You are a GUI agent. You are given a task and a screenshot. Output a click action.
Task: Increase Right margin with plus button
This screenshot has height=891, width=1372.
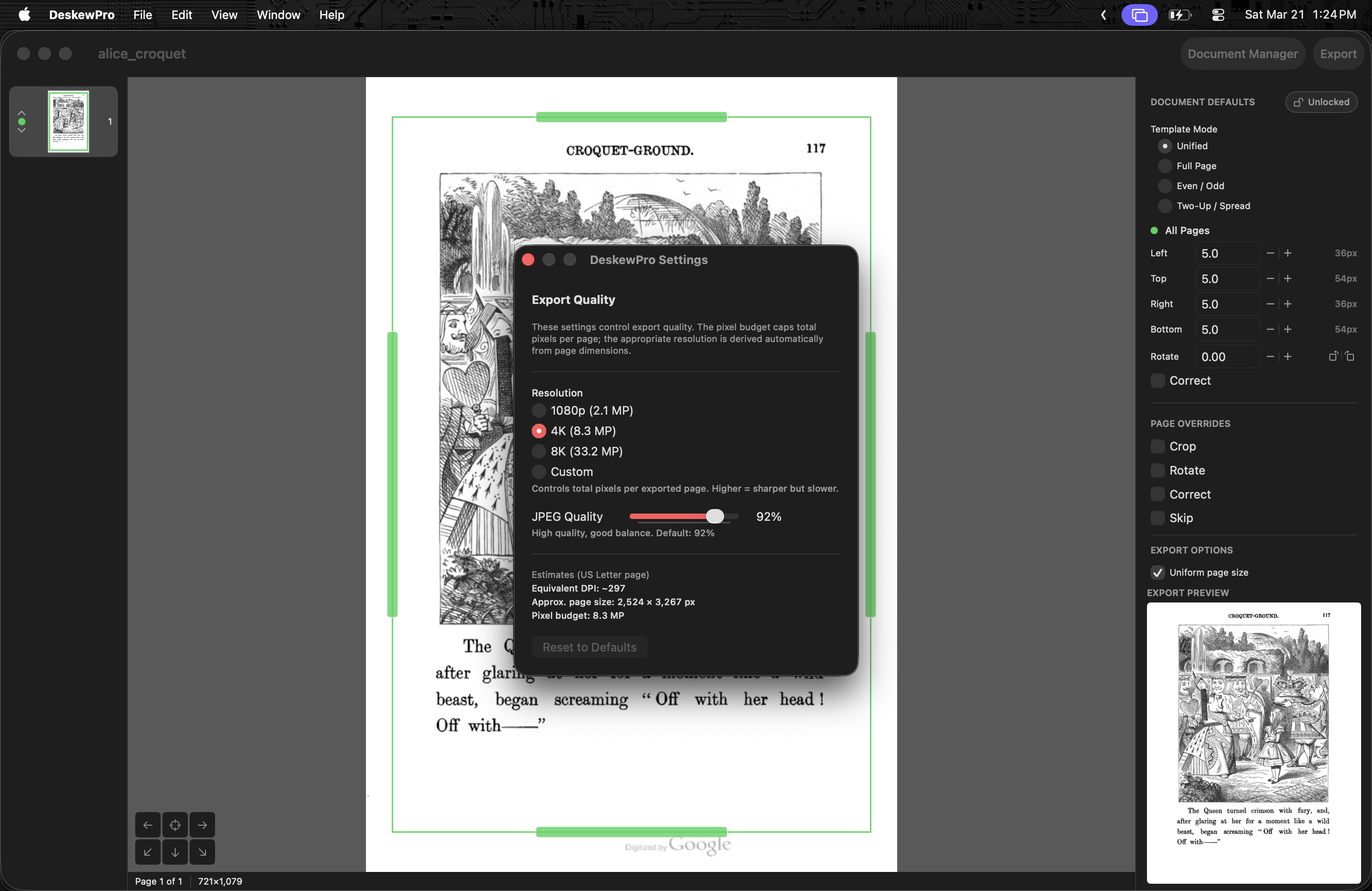(1287, 304)
